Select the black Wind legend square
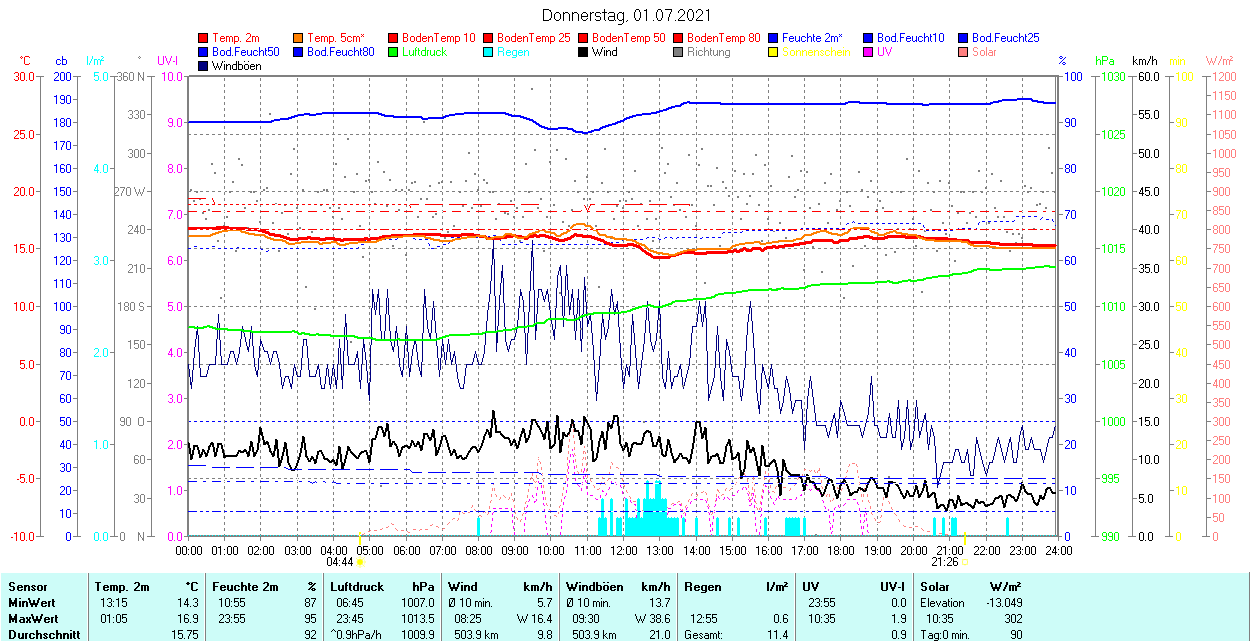 click(584, 52)
